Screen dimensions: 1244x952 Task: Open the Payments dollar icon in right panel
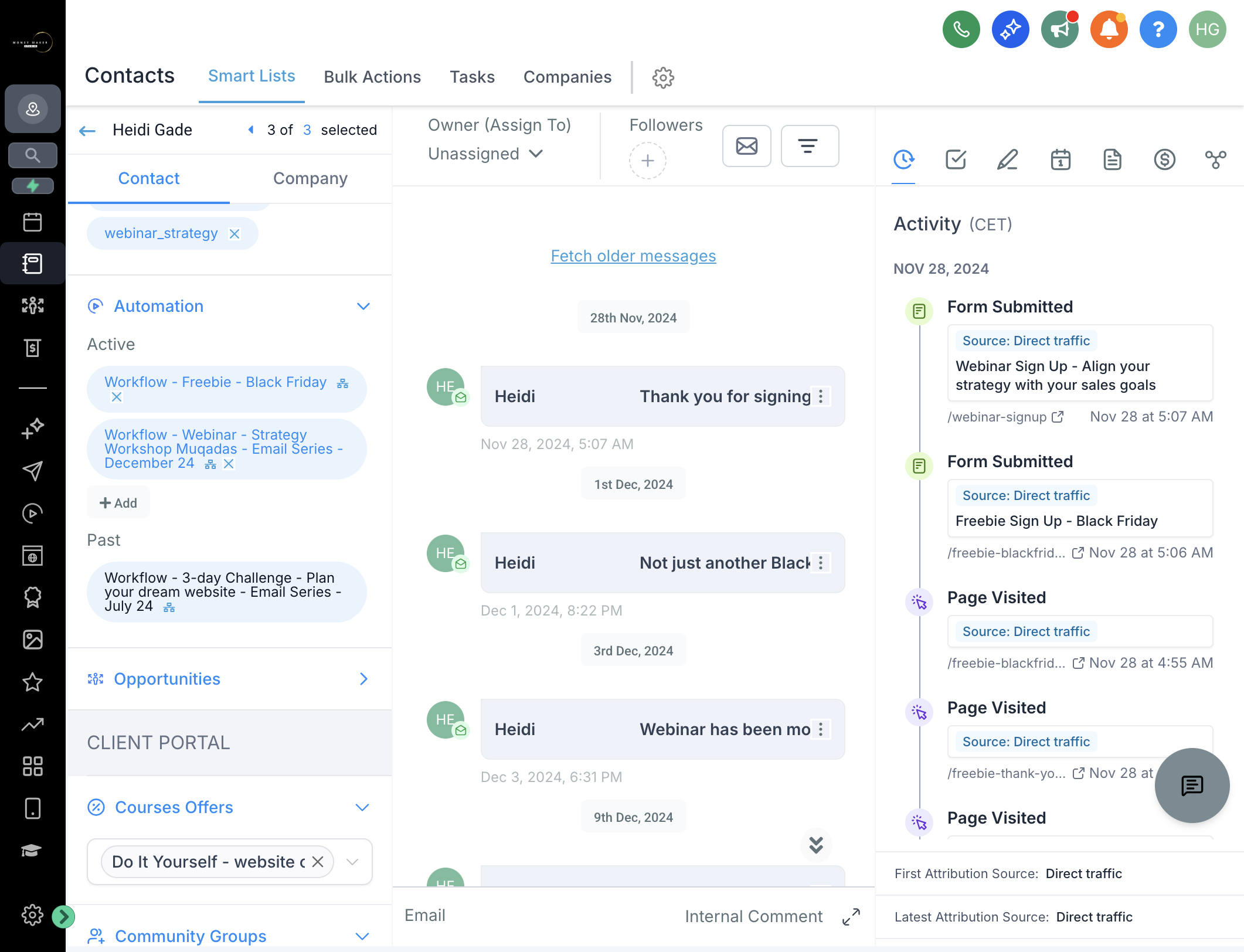[1164, 159]
